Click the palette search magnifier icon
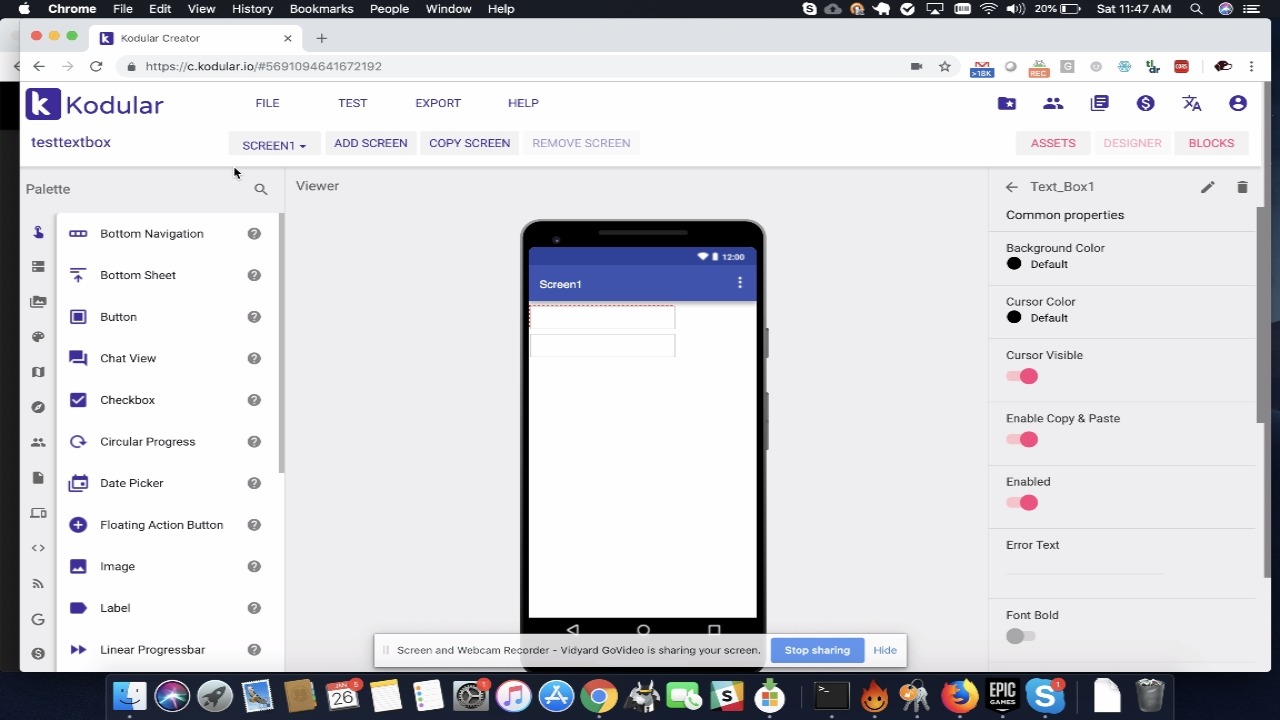The height and width of the screenshot is (720, 1280). click(x=261, y=189)
